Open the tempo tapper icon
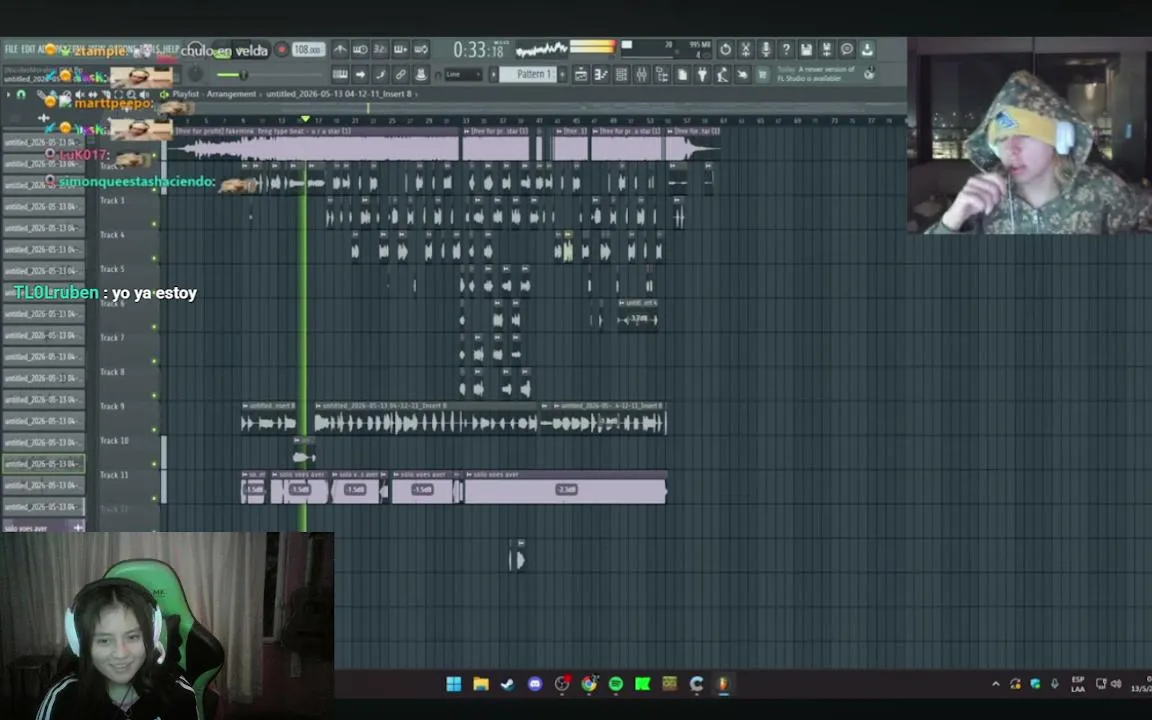 (722, 74)
